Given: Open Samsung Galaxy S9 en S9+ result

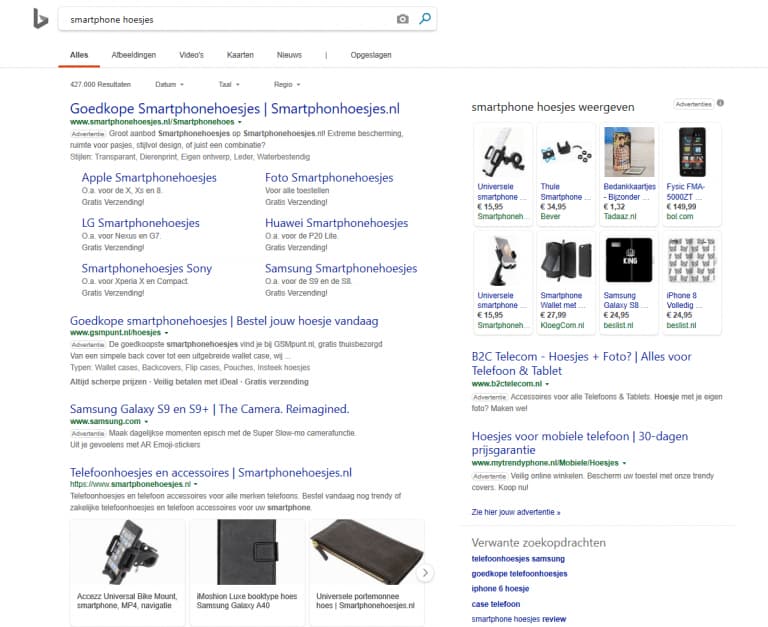Looking at the screenshot, I should (209, 409).
